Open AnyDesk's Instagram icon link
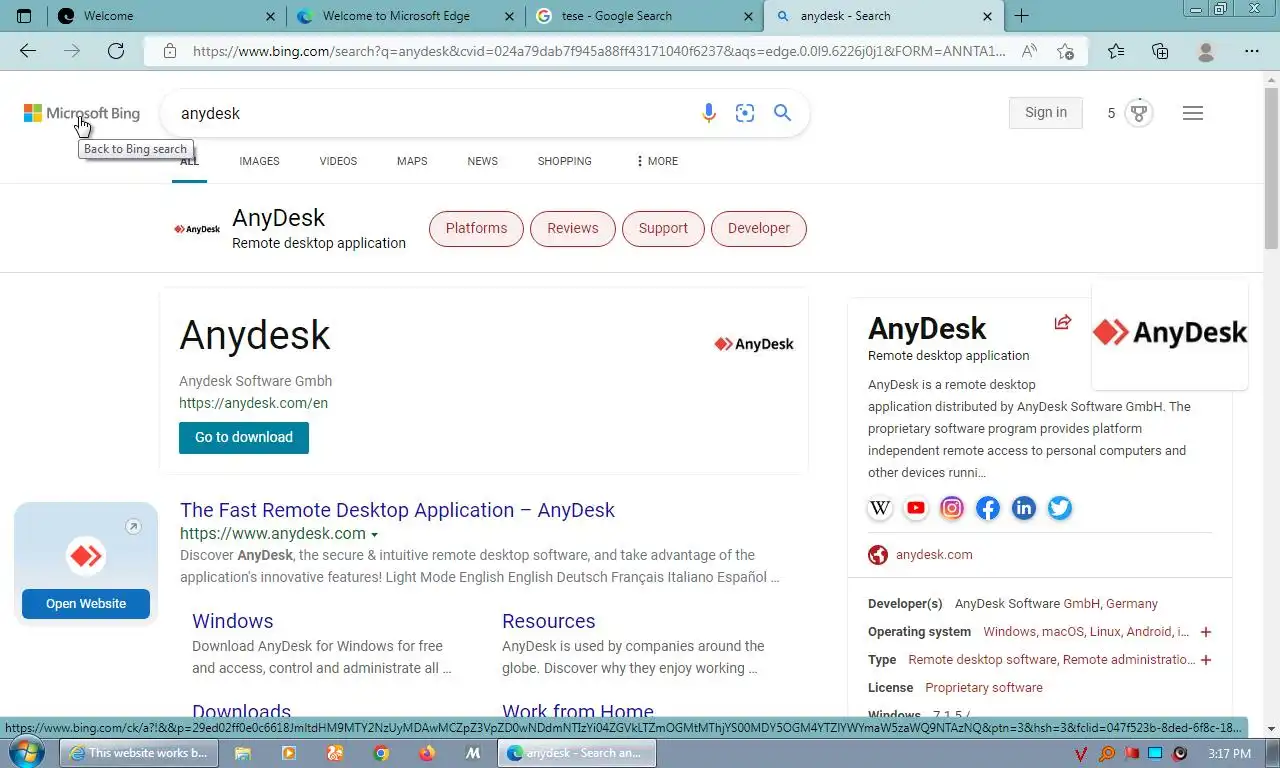This screenshot has height=768, width=1280. pos(952,508)
